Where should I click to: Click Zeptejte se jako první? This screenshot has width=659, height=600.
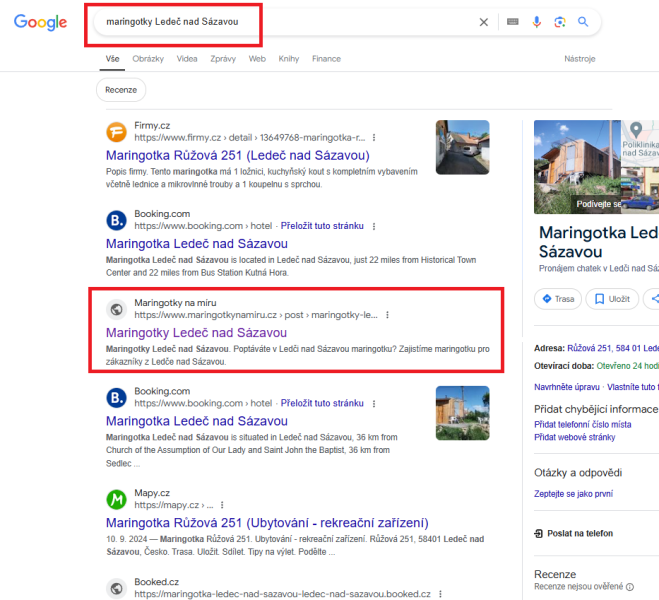(573, 494)
